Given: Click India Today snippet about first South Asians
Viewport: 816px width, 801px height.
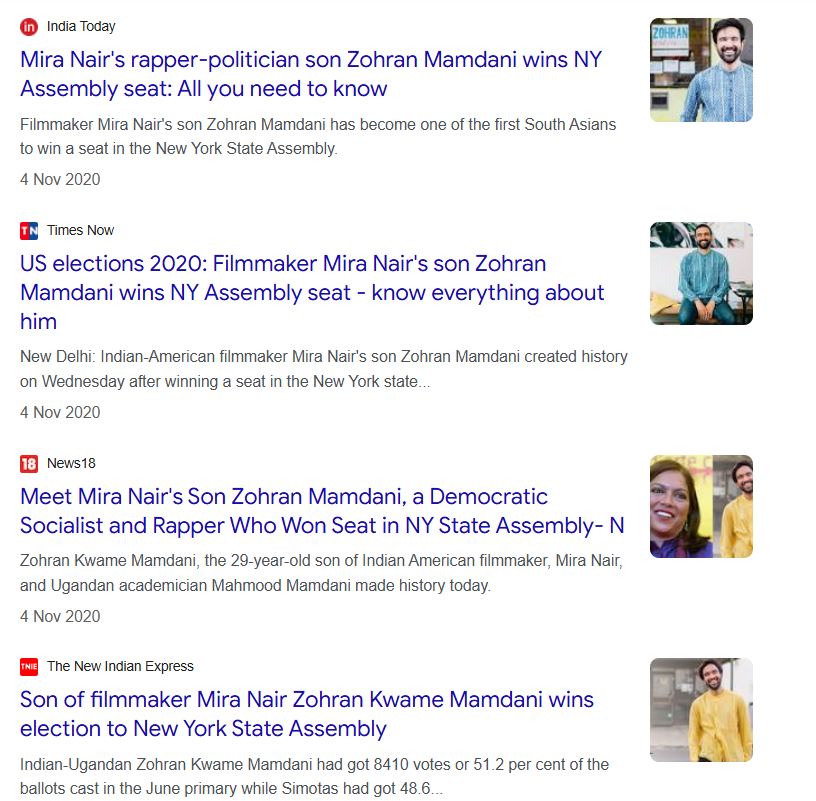Looking at the screenshot, I should [317, 137].
